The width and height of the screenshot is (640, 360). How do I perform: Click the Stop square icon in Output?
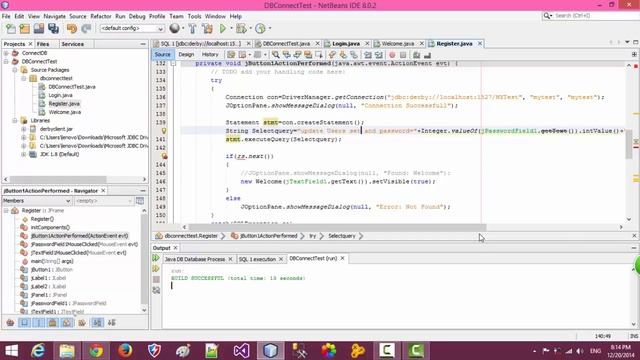[x=156, y=280]
